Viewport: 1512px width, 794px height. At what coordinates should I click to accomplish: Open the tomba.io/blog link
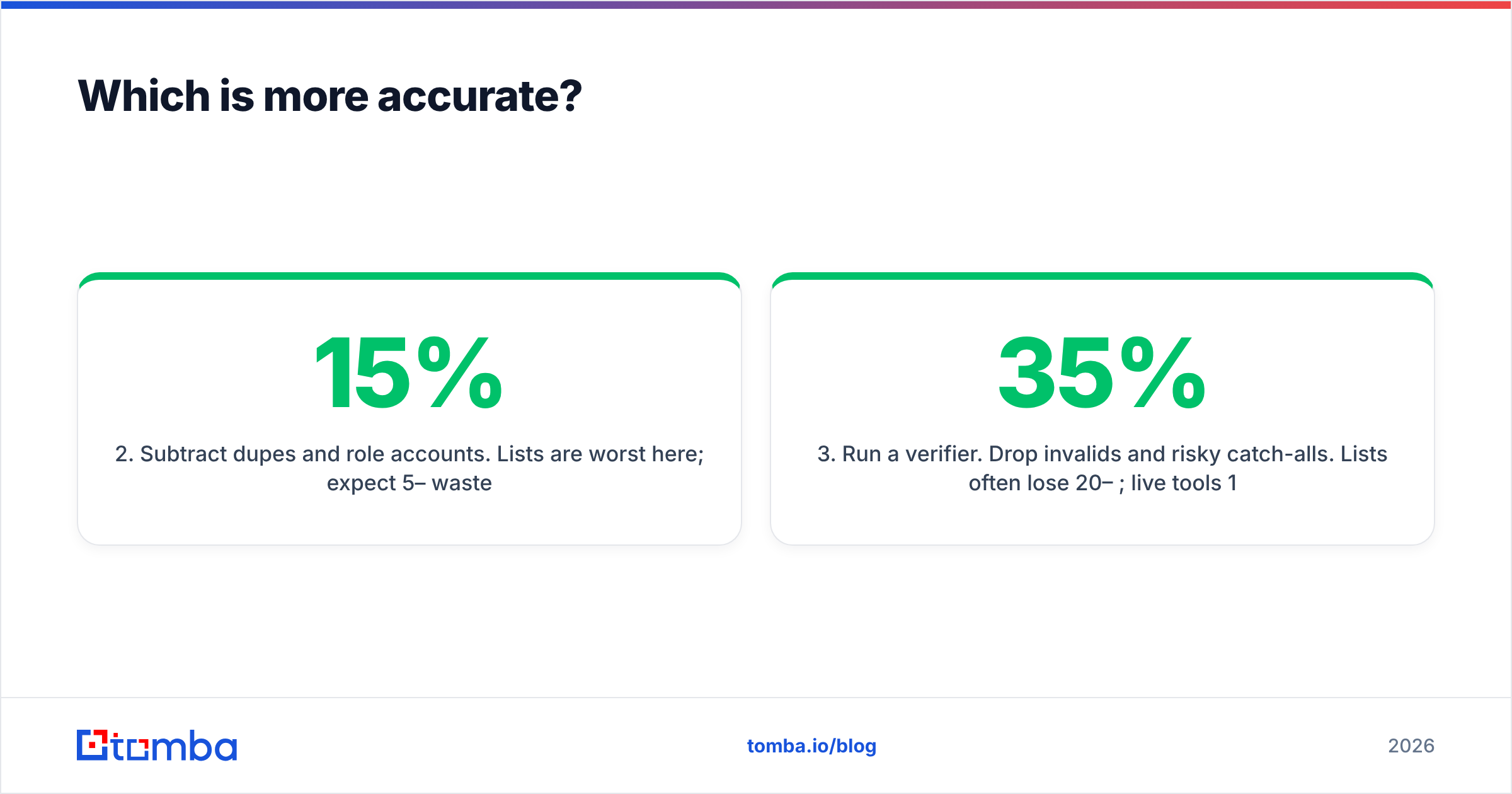[x=811, y=746]
